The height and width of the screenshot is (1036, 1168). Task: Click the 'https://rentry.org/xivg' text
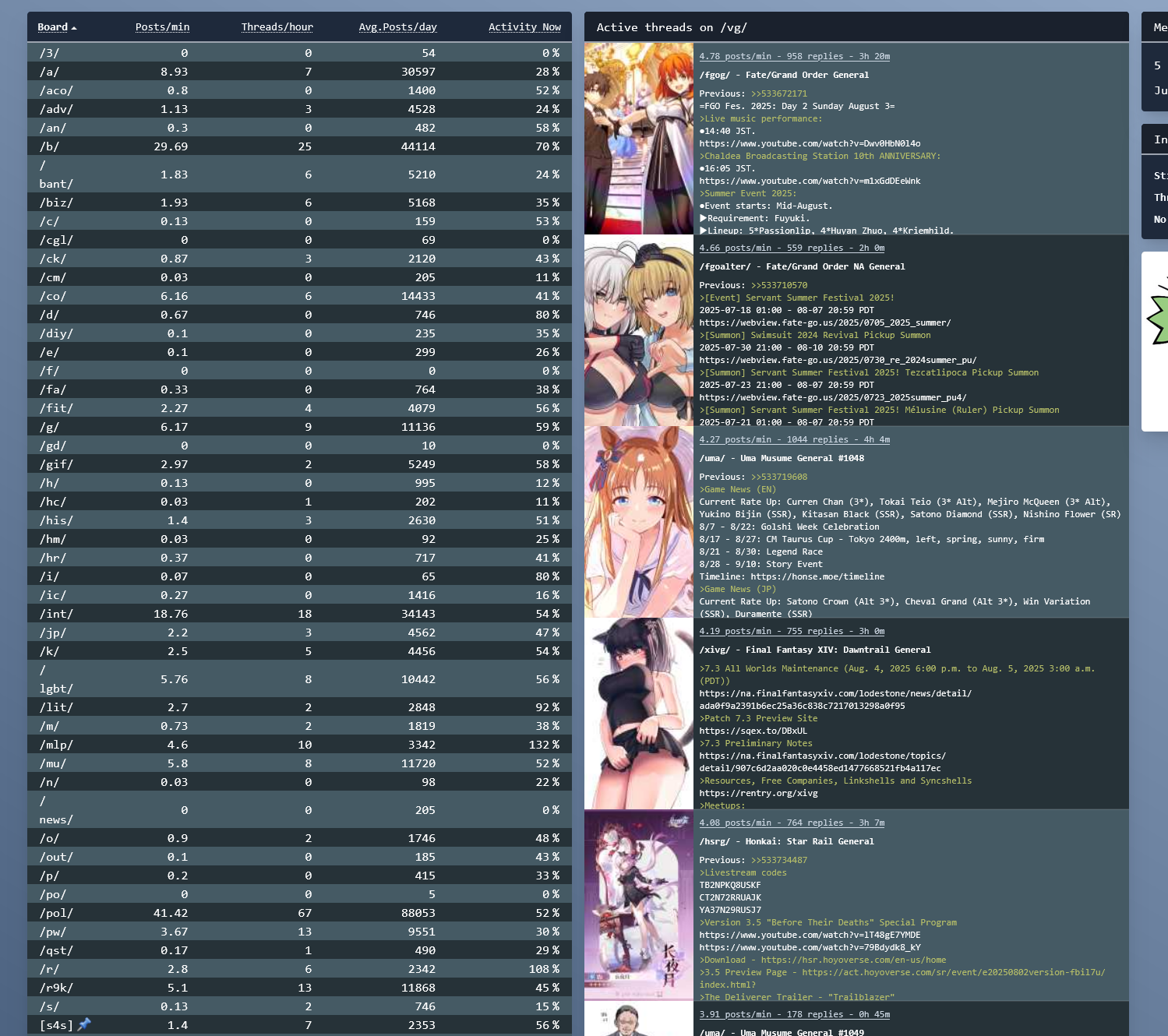coord(758,793)
